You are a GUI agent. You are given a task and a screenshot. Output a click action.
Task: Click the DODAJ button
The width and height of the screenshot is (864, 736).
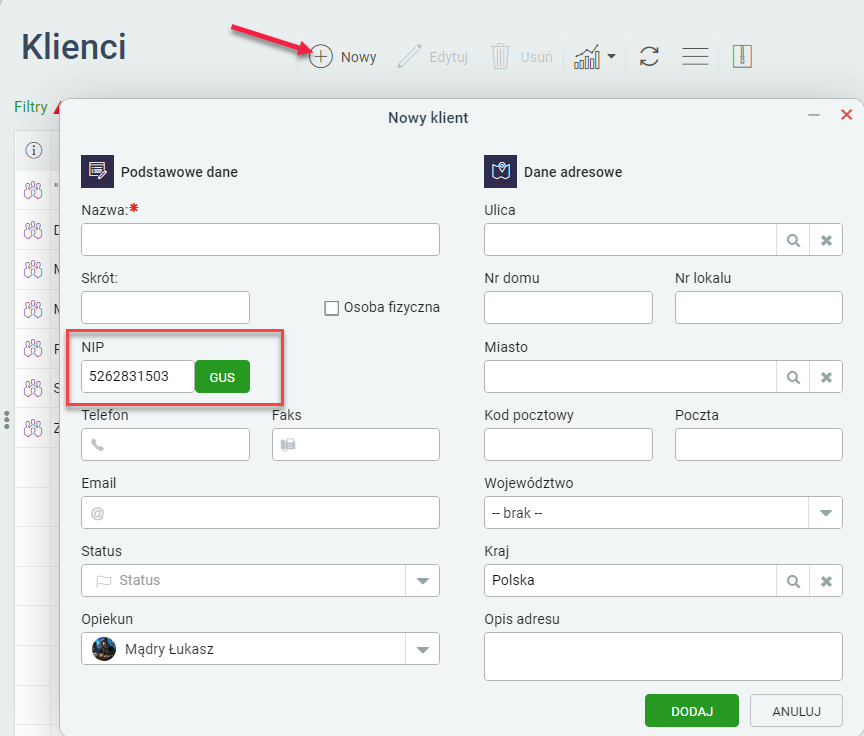[x=692, y=711]
